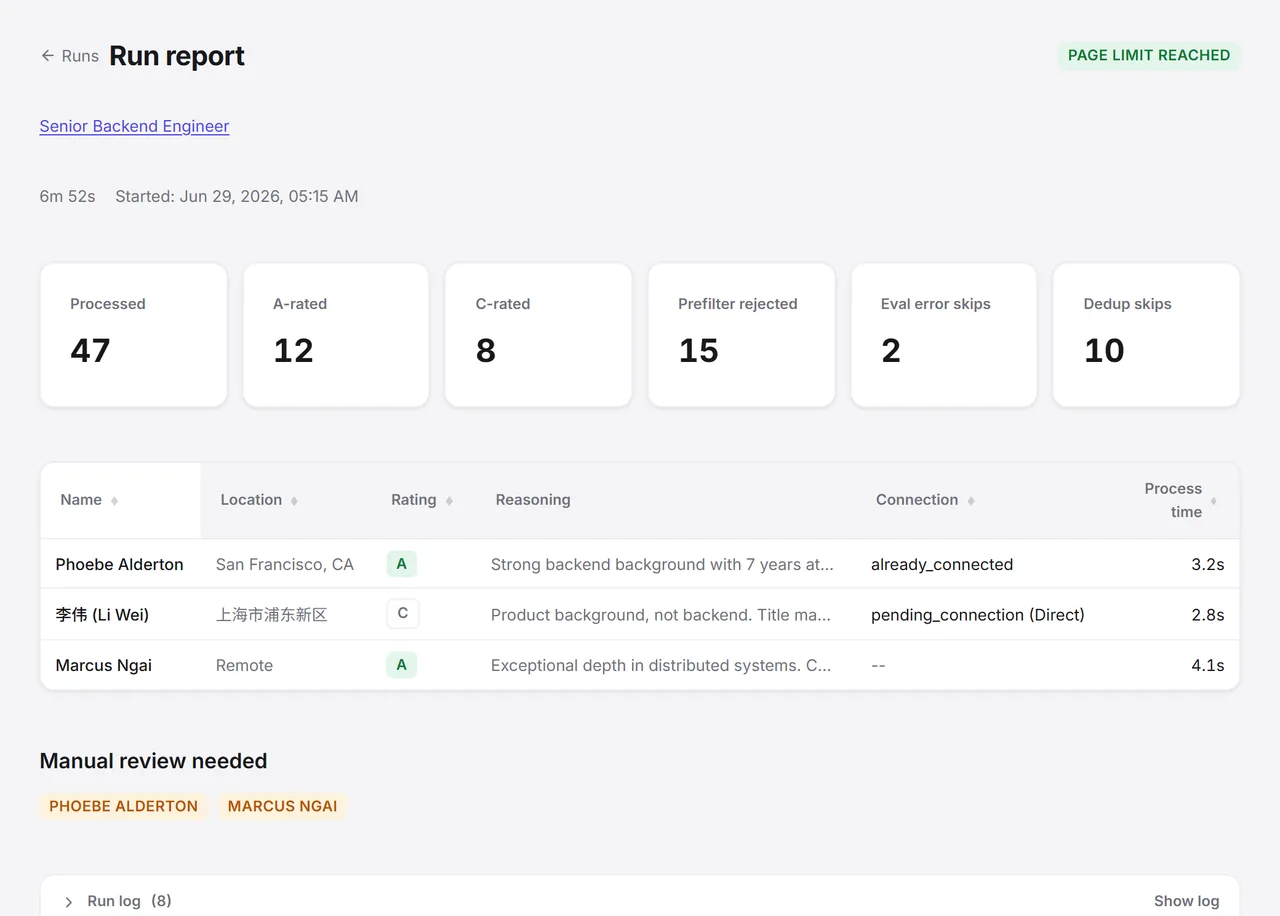
Task: Click the MARCUS NGAI manual review tag
Action: click(282, 806)
